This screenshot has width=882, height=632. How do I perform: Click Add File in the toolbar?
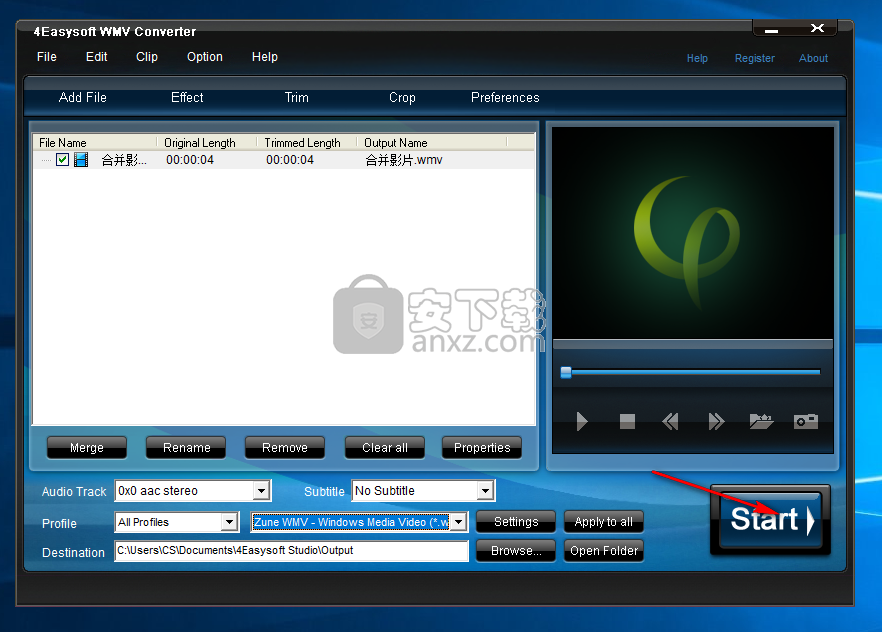(x=83, y=97)
